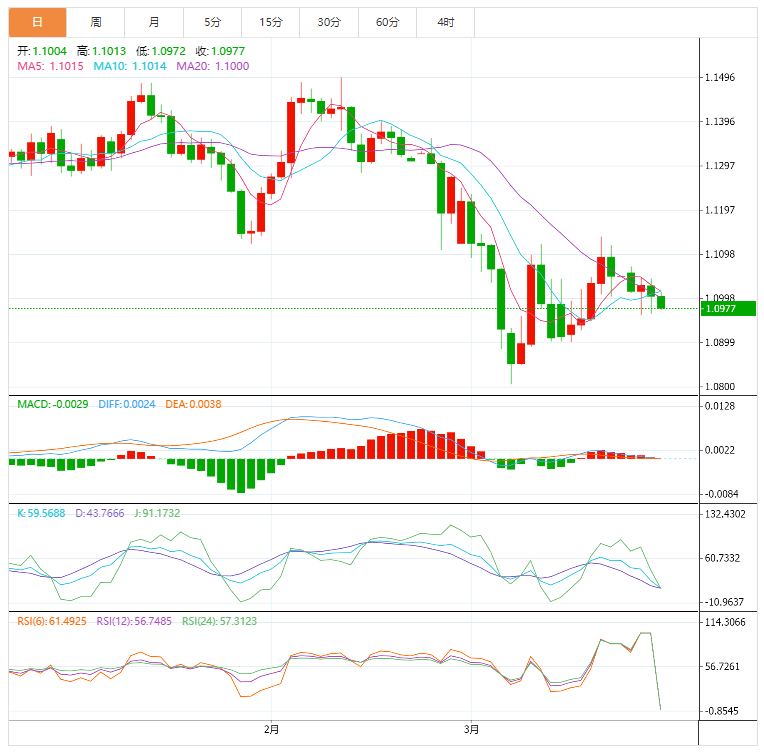Screen dimensions: 764x752
Task: Click the 1.0800 price axis label
Action: (720, 387)
